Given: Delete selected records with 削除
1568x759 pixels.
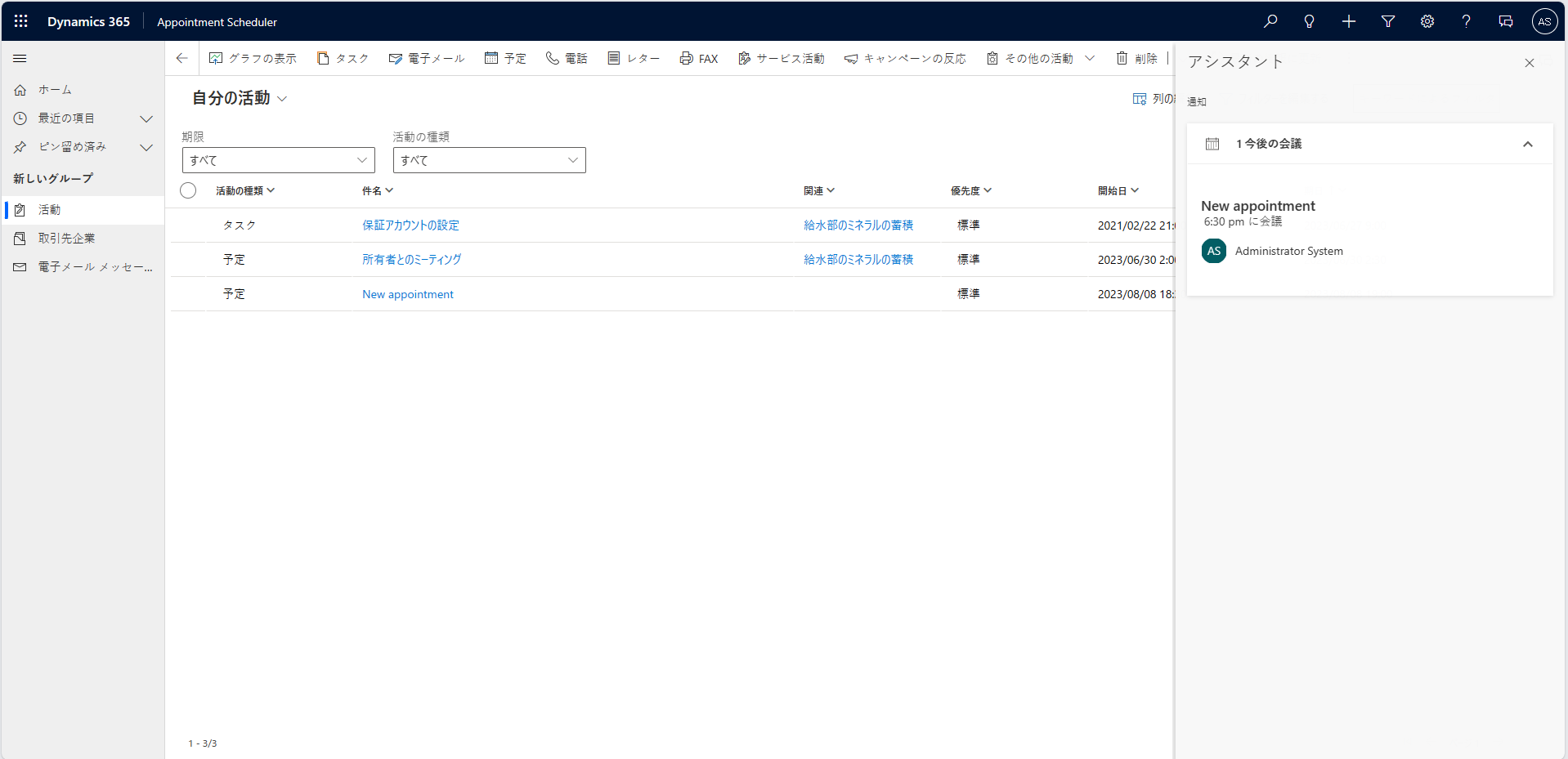Looking at the screenshot, I should pos(1137,58).
